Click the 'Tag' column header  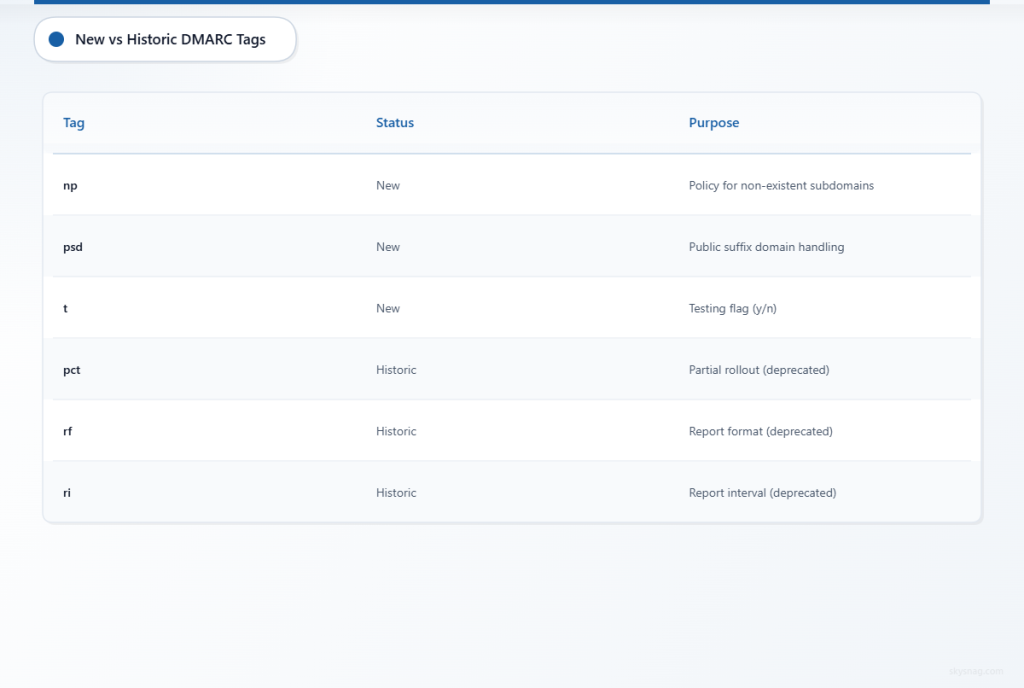(x=74, y=123)
